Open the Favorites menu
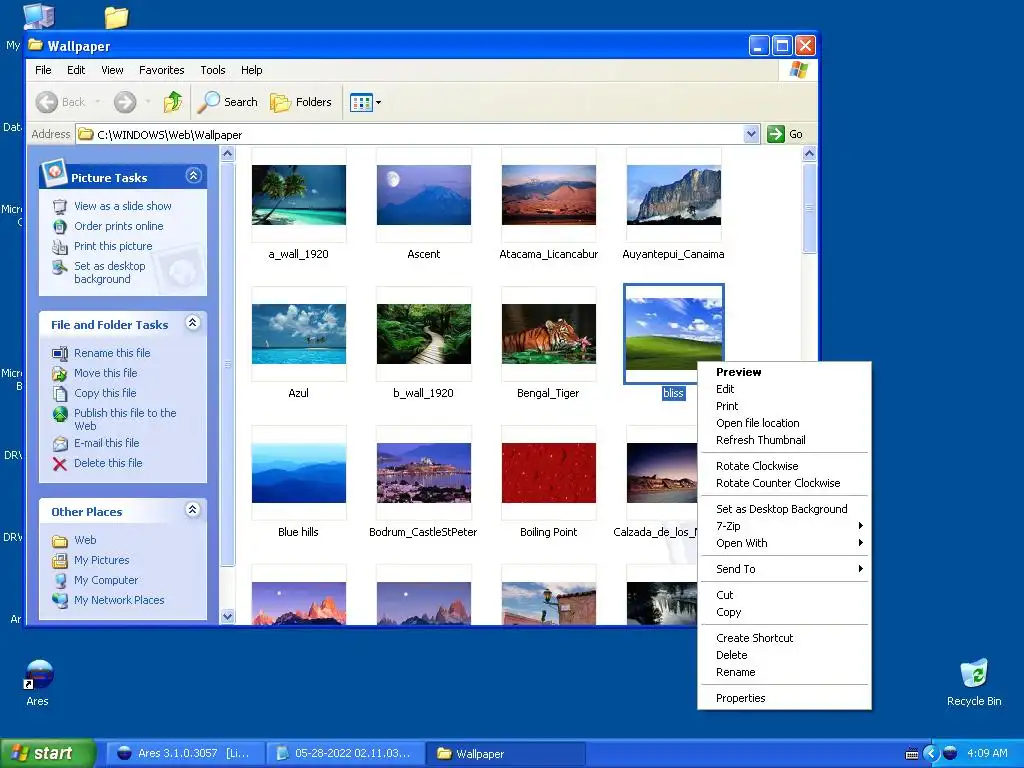 point(161,70)
